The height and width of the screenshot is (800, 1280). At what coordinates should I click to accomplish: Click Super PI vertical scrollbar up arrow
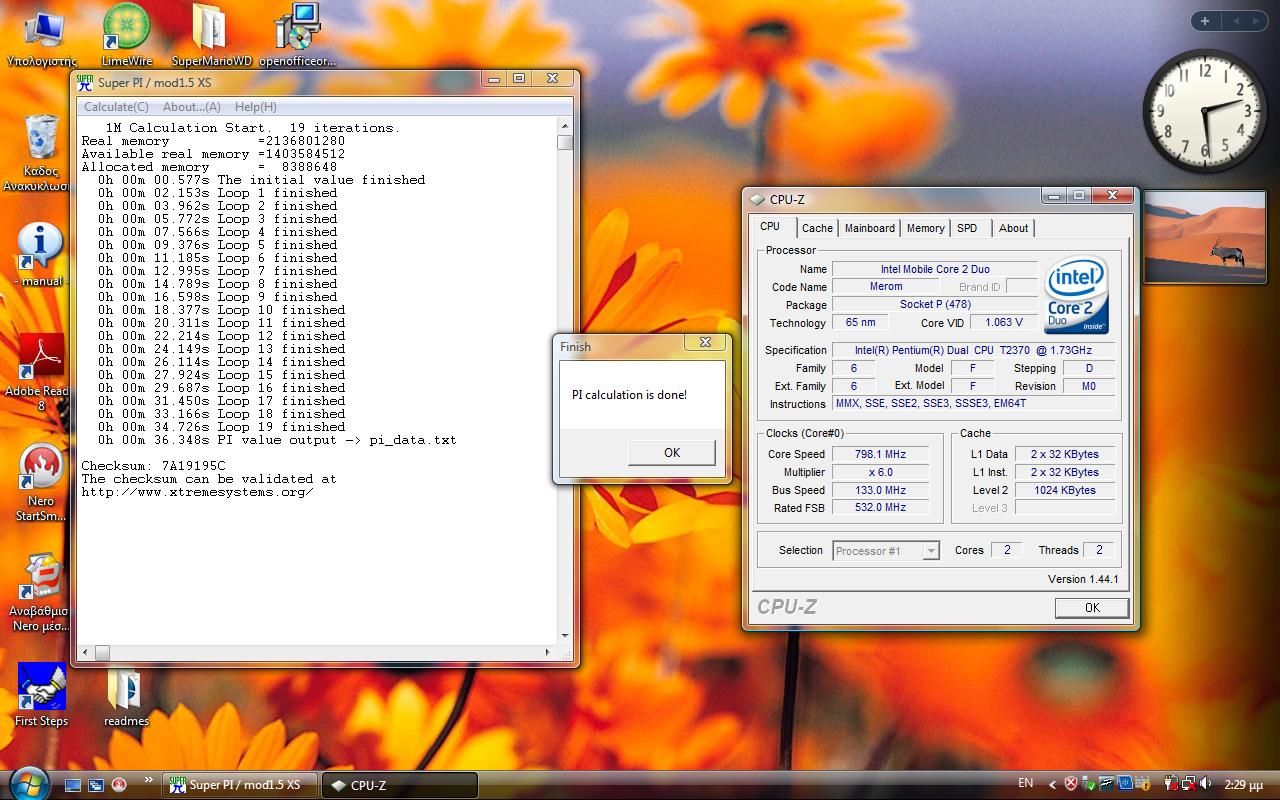[565, 127]
